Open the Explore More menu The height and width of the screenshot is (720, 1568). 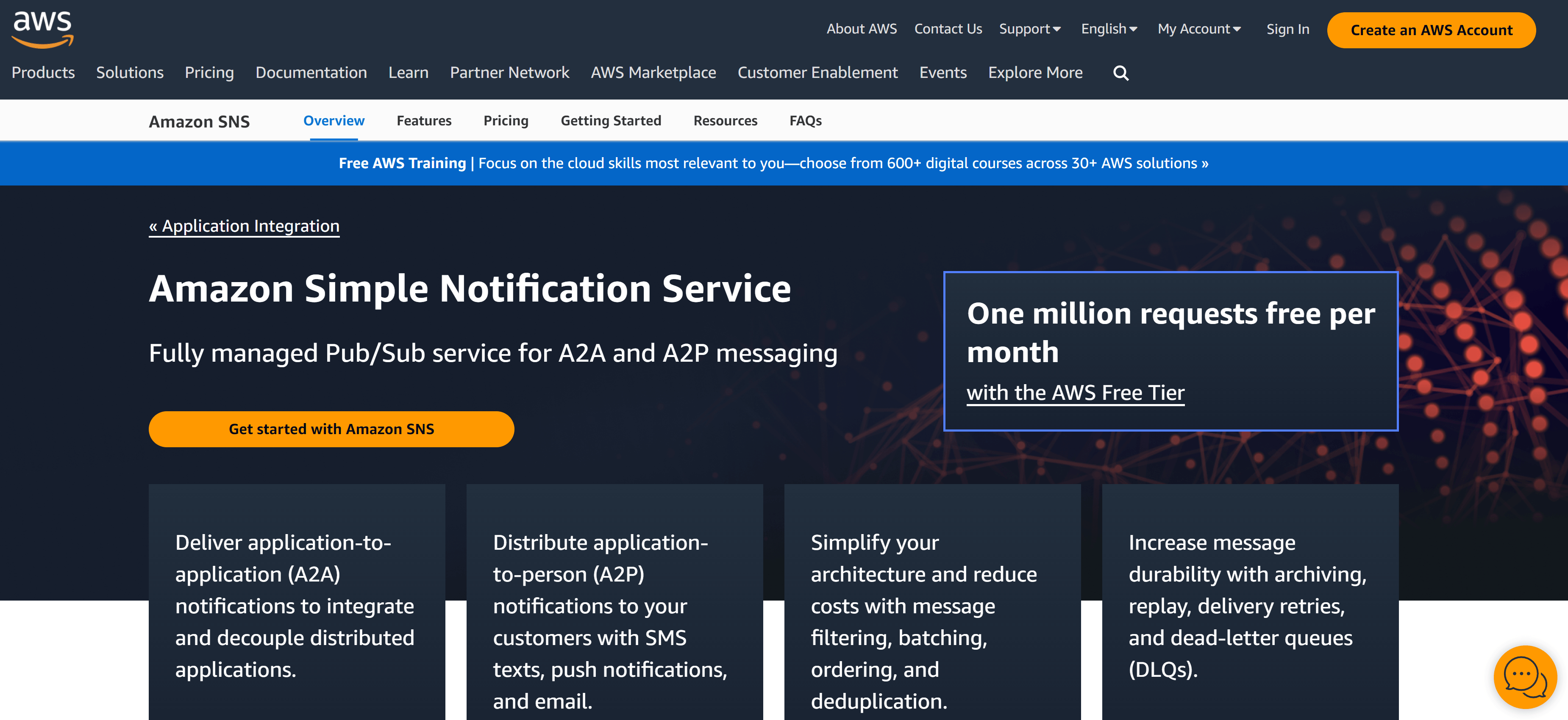[x=1035, y=72]
